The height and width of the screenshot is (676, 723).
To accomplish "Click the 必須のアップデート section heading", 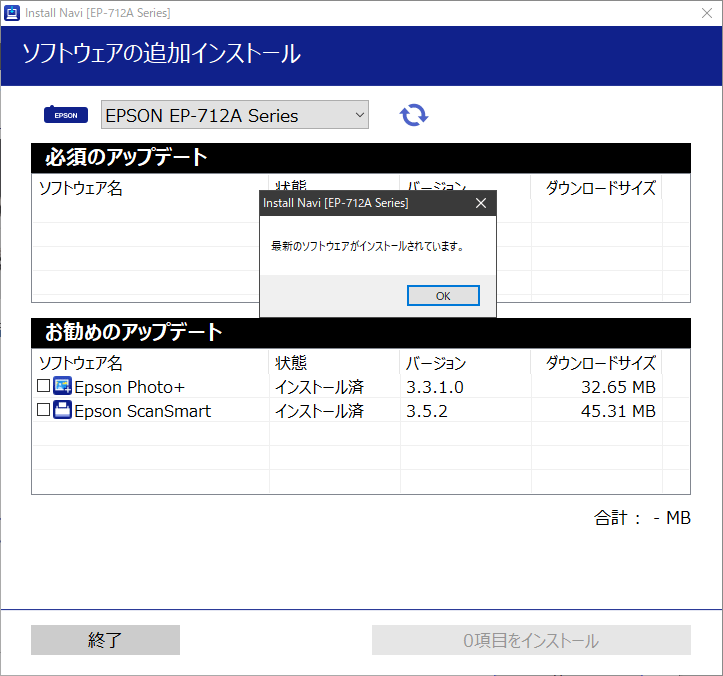I will 126,157.
